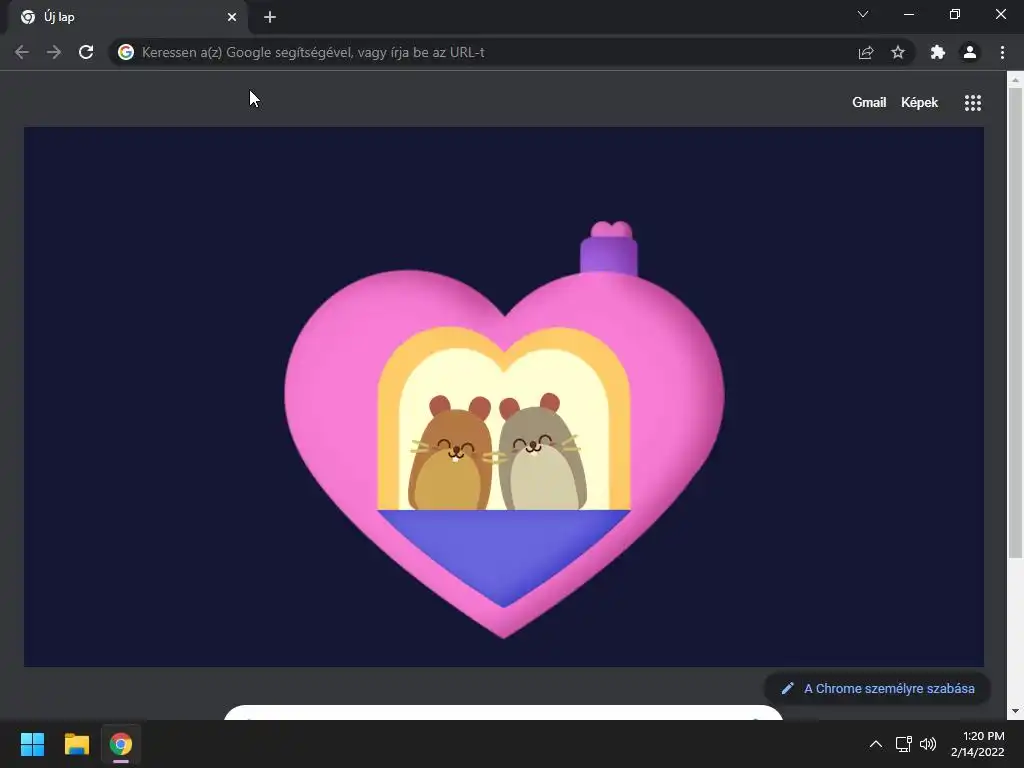Minimize the Chrome window

click(x=909, y=14)
